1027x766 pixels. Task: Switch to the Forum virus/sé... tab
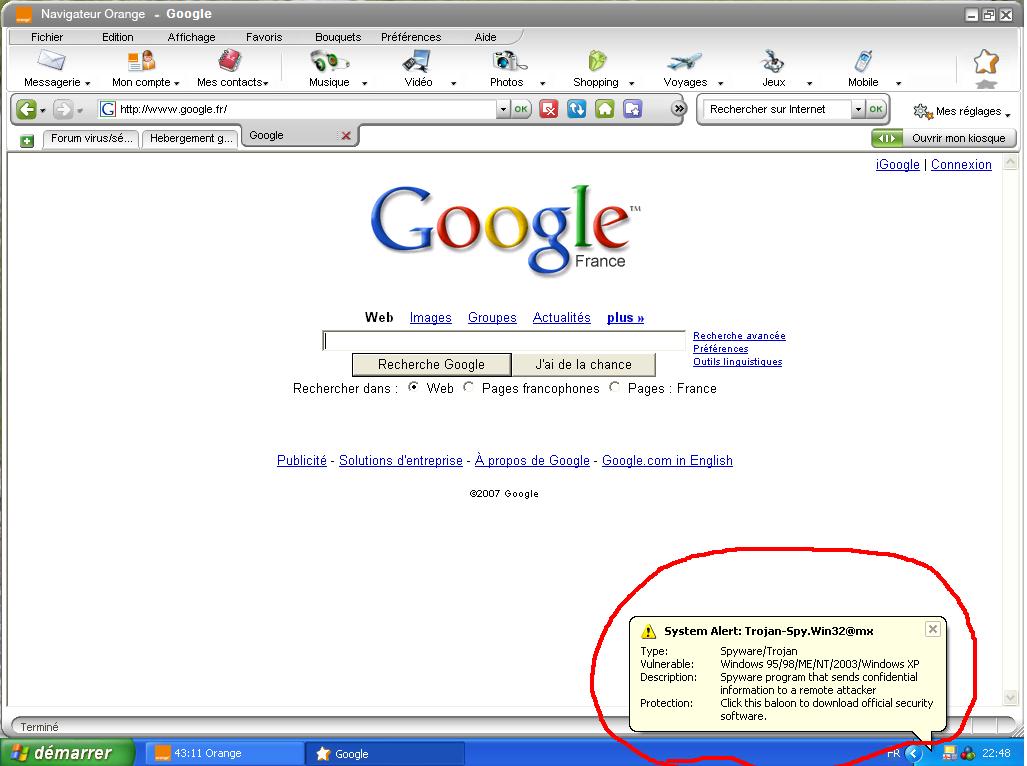(x=90, y=139)
